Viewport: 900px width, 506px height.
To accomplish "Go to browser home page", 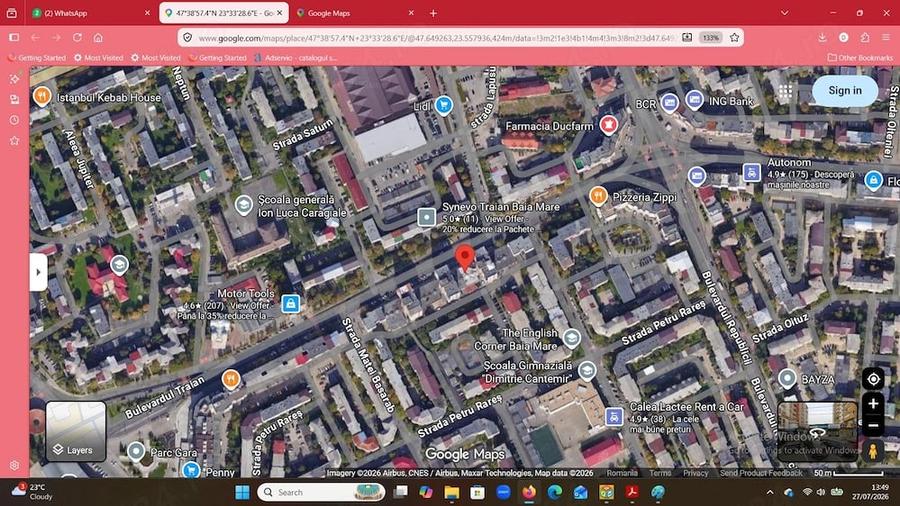I will point(98,37).
